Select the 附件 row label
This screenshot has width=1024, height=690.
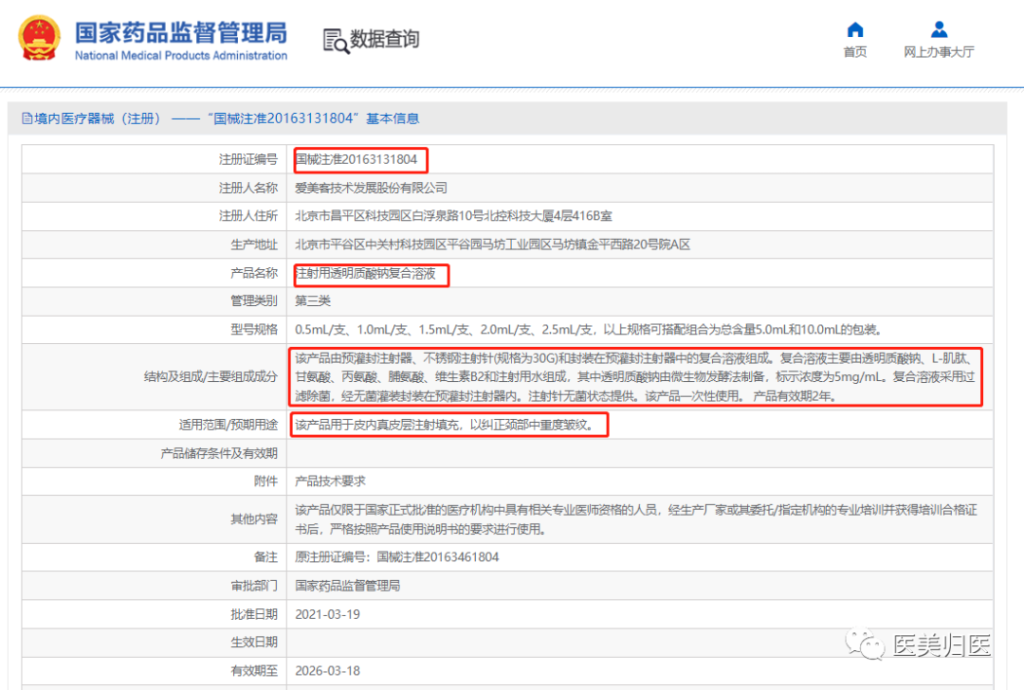pyautogui.click(x=266, y=481)
